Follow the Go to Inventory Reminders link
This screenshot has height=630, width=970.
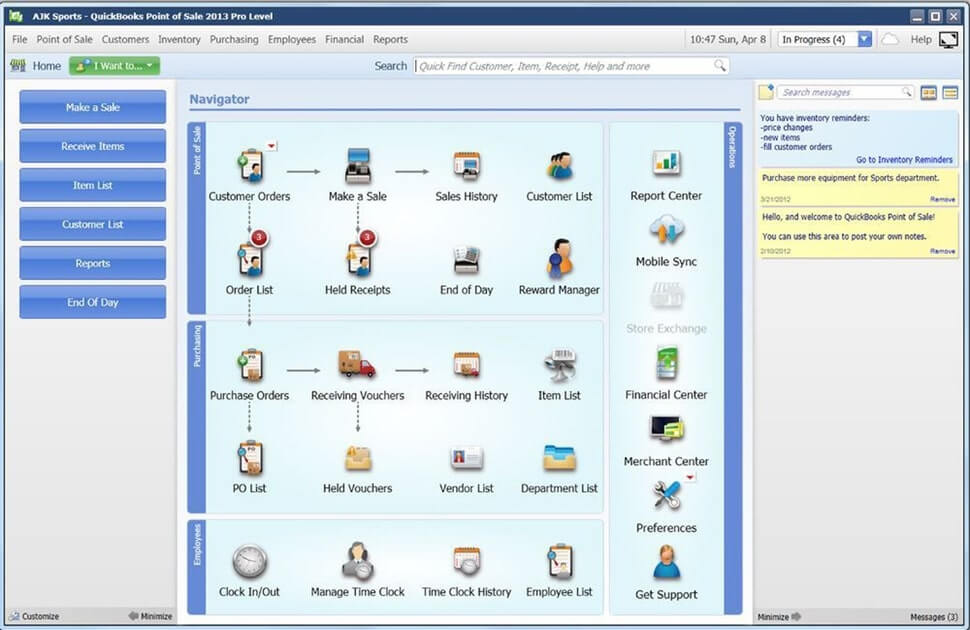point(904,160)
